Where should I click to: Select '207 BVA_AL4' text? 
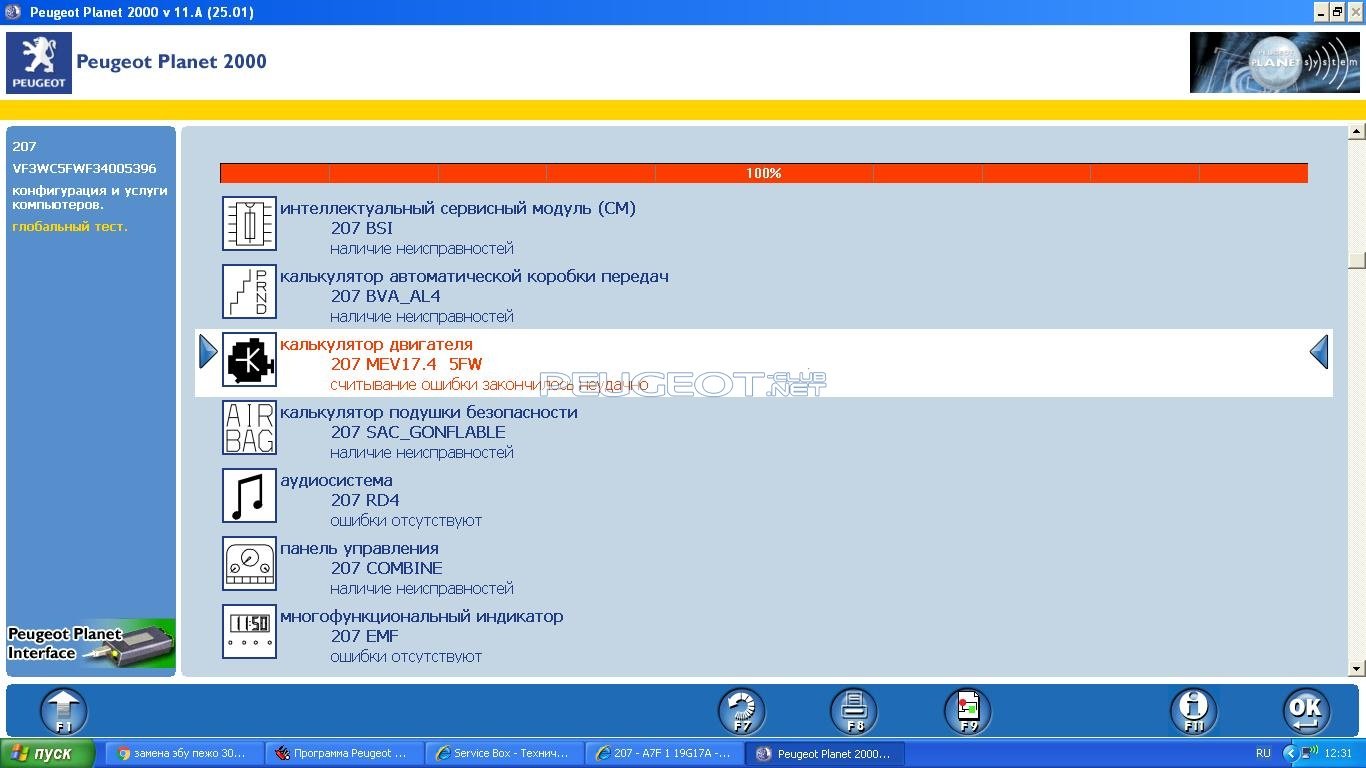pyautogui.click(x=386, y=297)
